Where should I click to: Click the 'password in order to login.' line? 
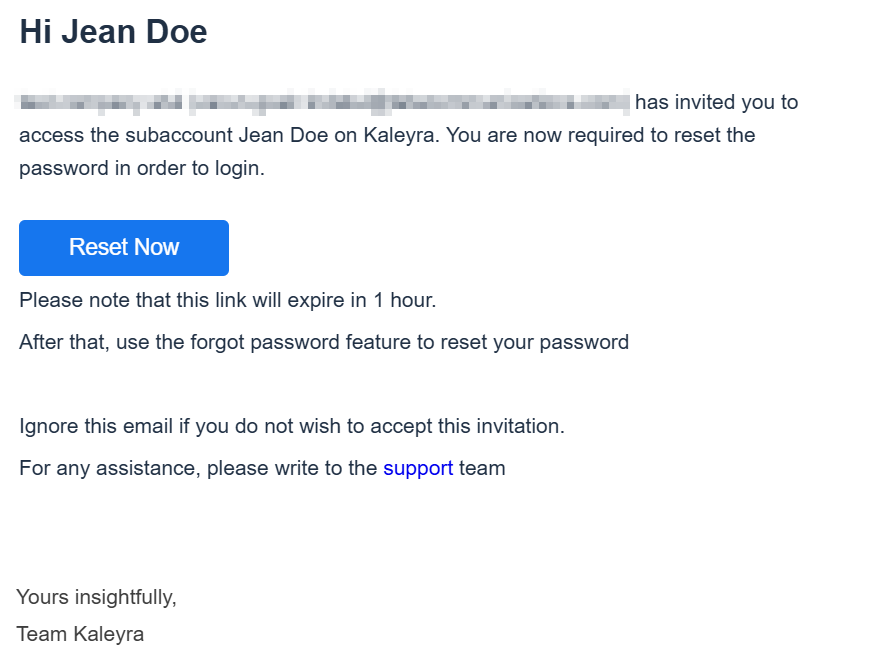click(x=142, y=169)
